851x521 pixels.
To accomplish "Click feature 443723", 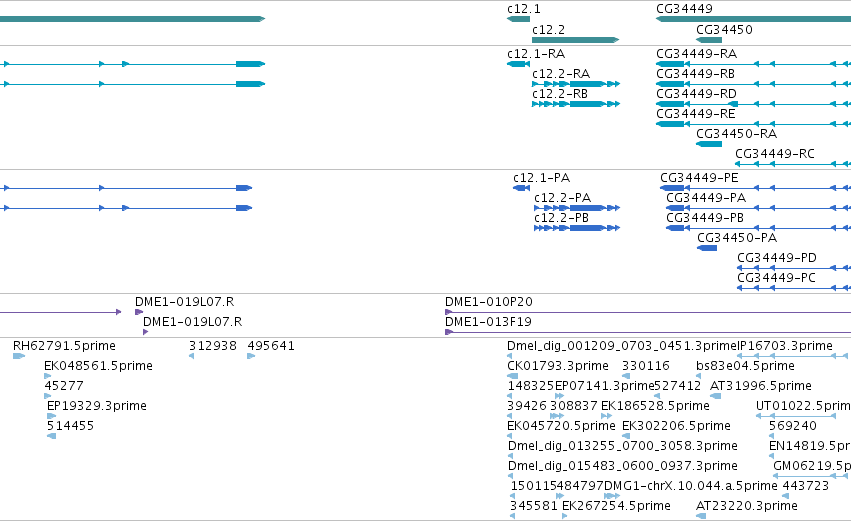I will coord(785,496).
